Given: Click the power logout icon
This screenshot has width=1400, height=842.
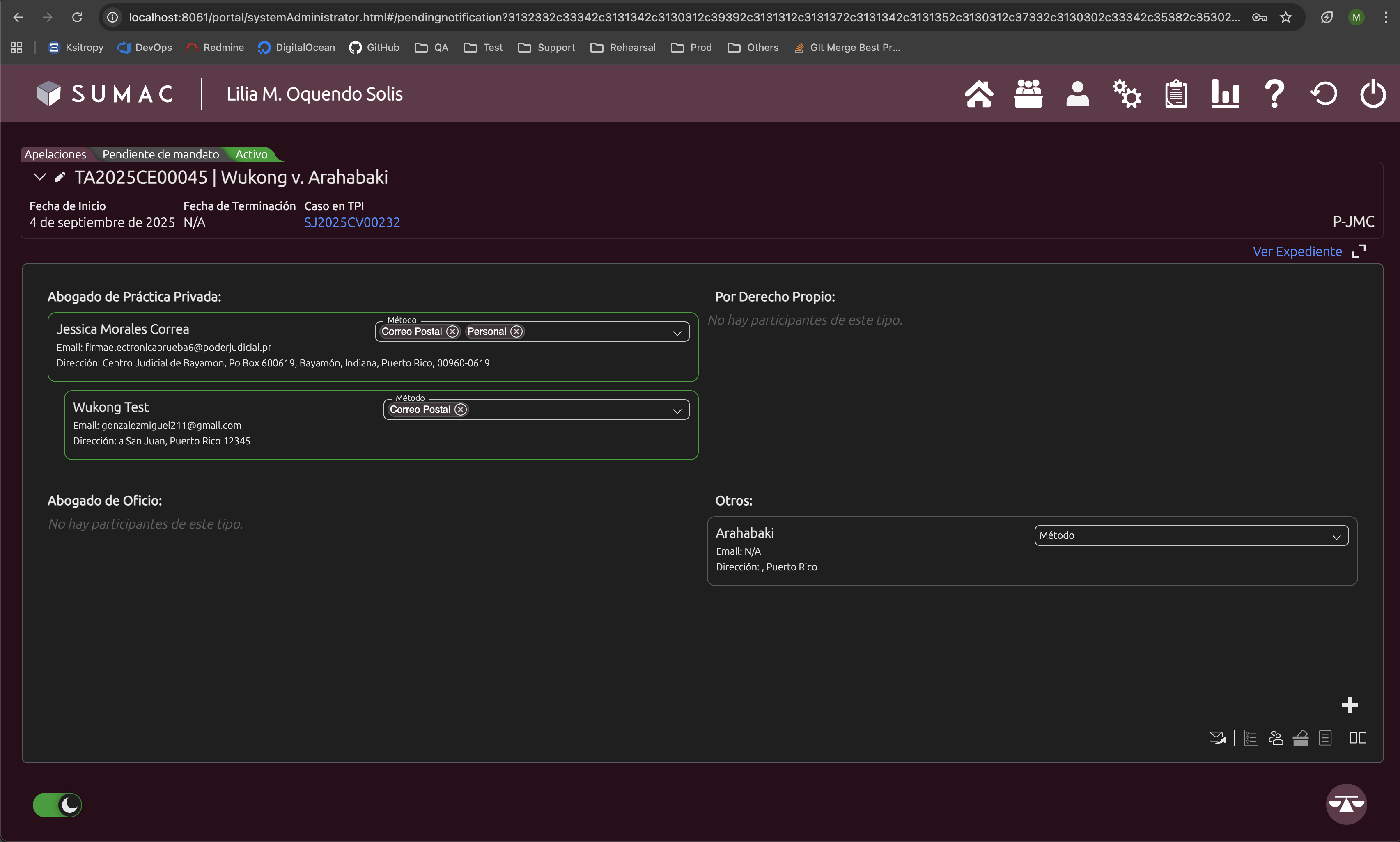Looking at the screenshot, I should (1373, 94).
